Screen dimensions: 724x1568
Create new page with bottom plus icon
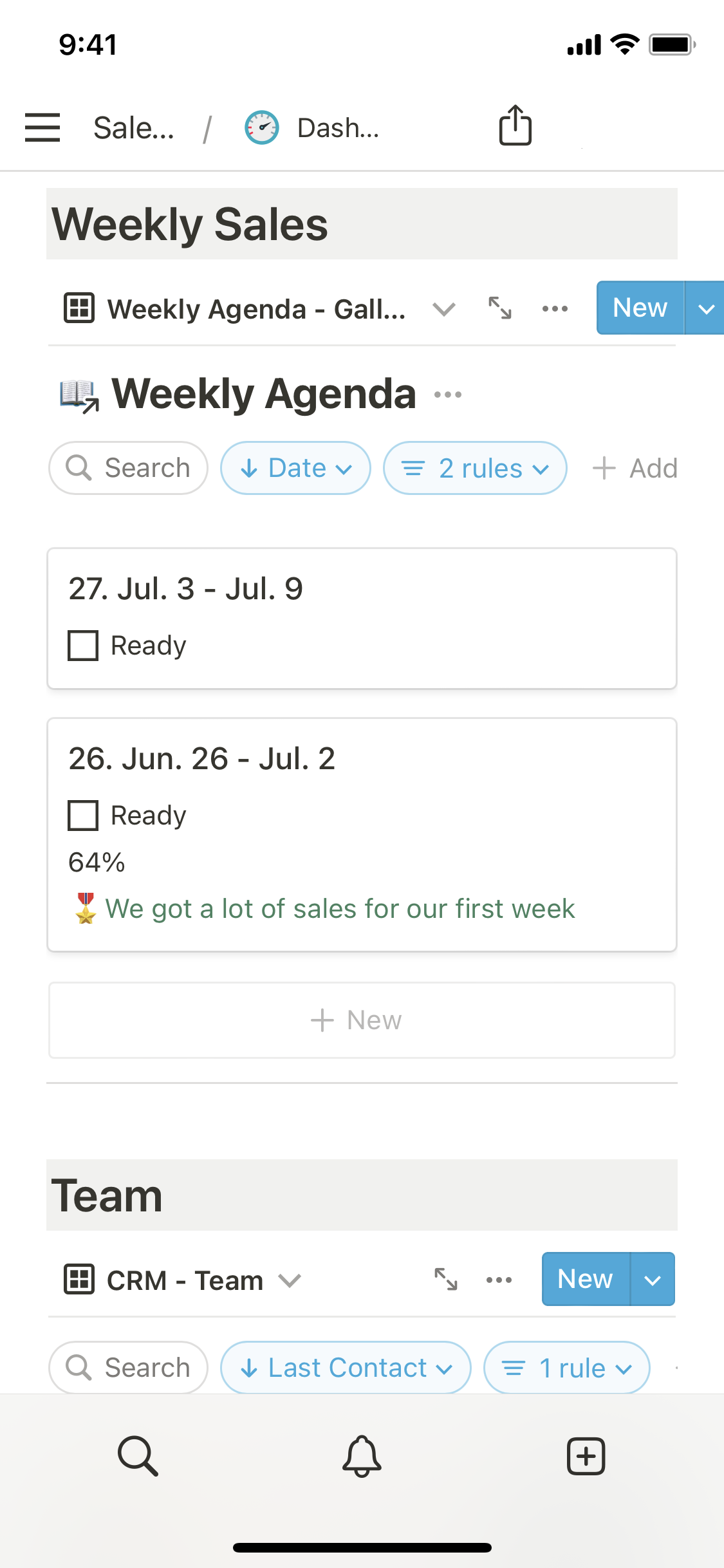pos(586,1455)
